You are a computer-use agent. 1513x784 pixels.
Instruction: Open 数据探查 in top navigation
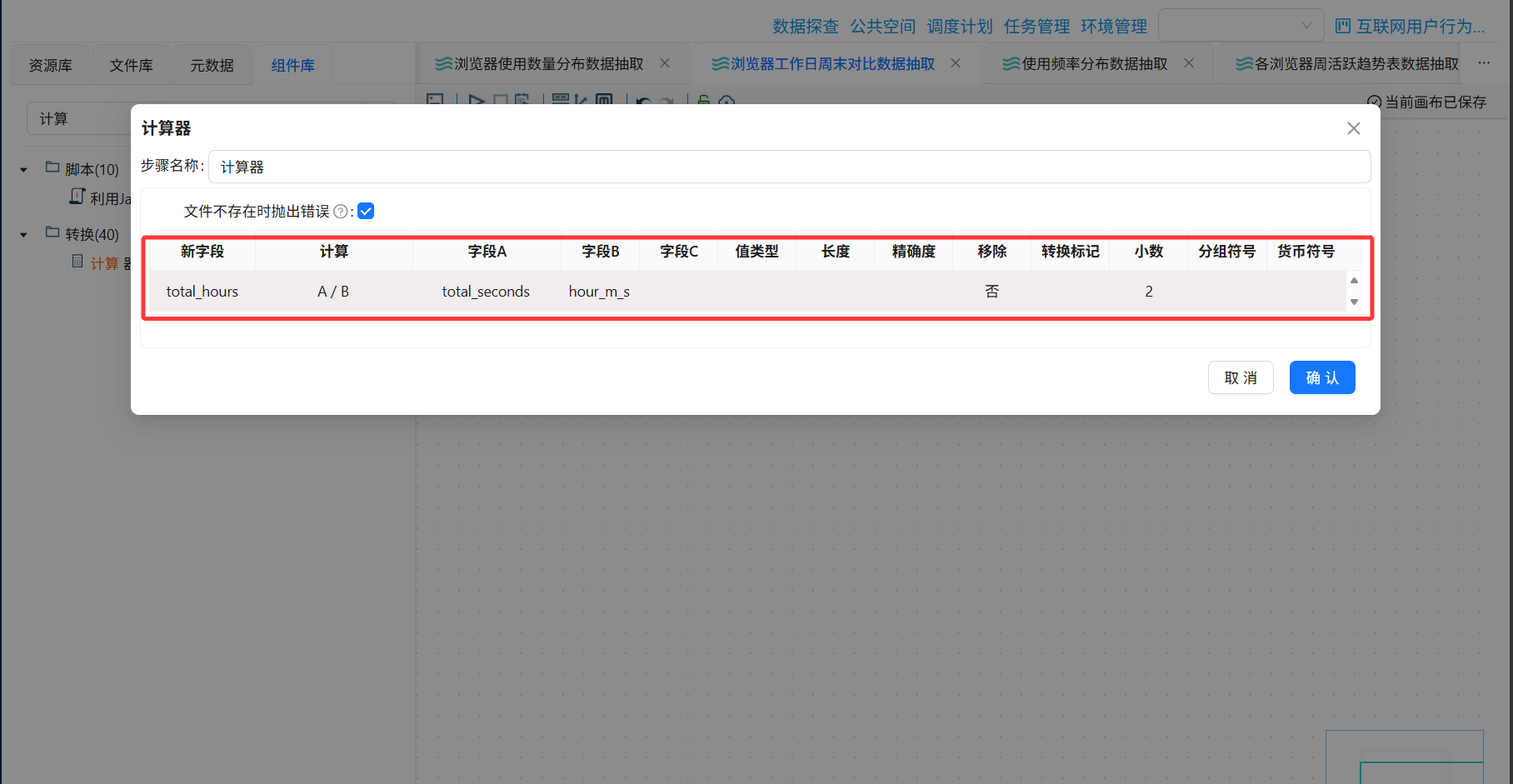pos(806,27)
